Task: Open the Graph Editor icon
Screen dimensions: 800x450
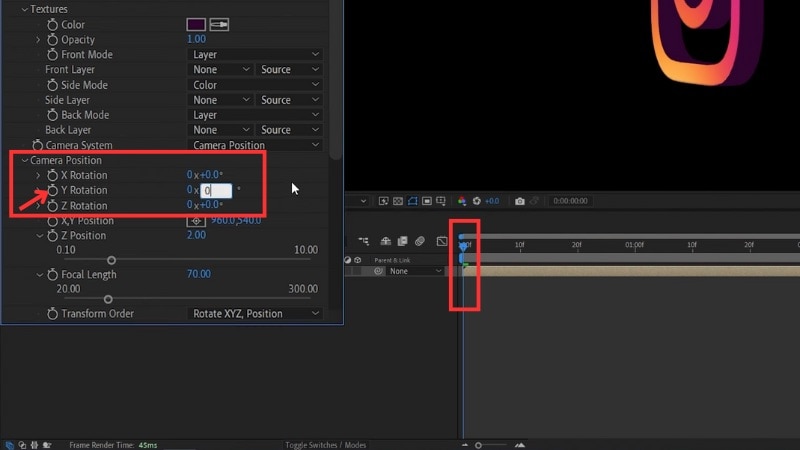Action: tap(442, 241)
